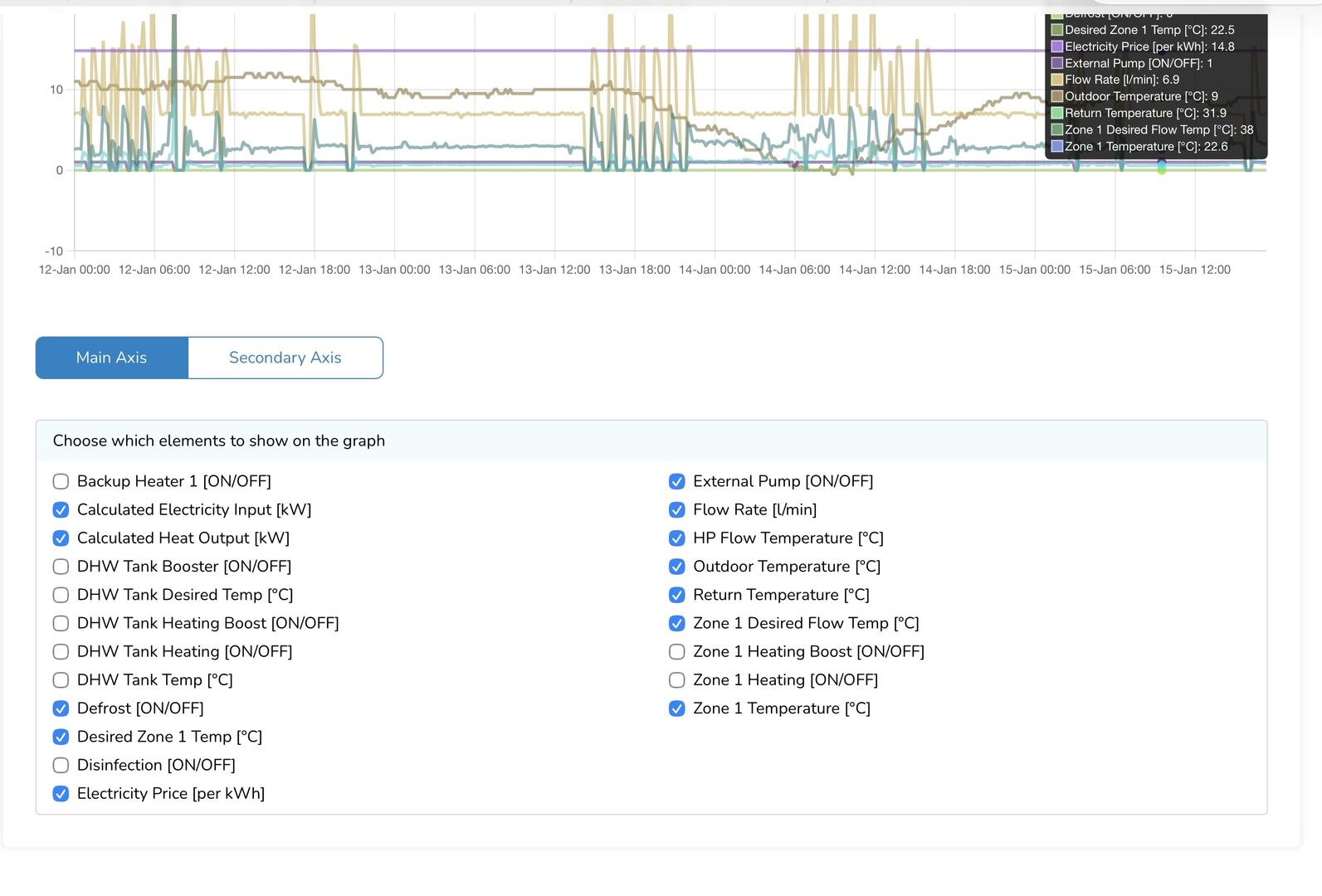This screenshot has width=1322, height=896.
Task: Enable DHW Tank Heating Boost checkbox
Action: pyautogui.click(x=61, y=623)
